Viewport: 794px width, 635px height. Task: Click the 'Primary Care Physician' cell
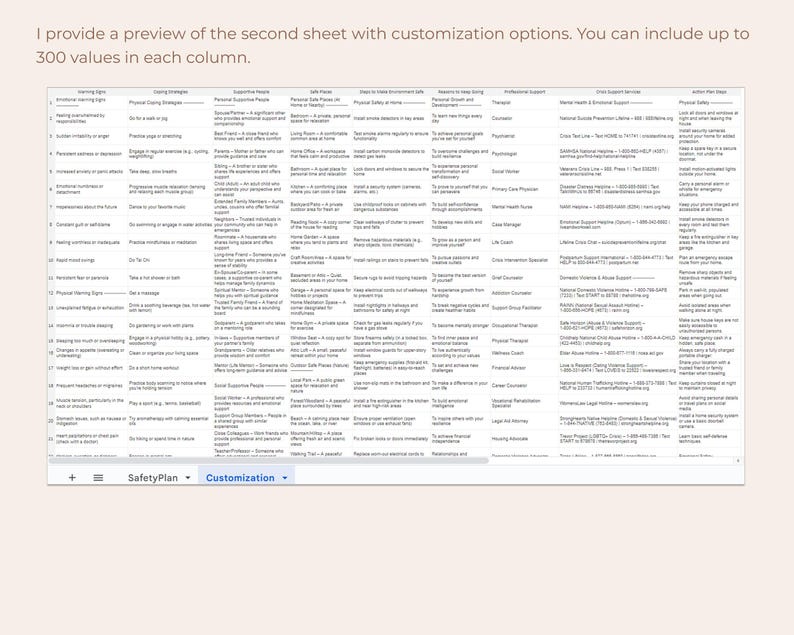pos(525,189)
